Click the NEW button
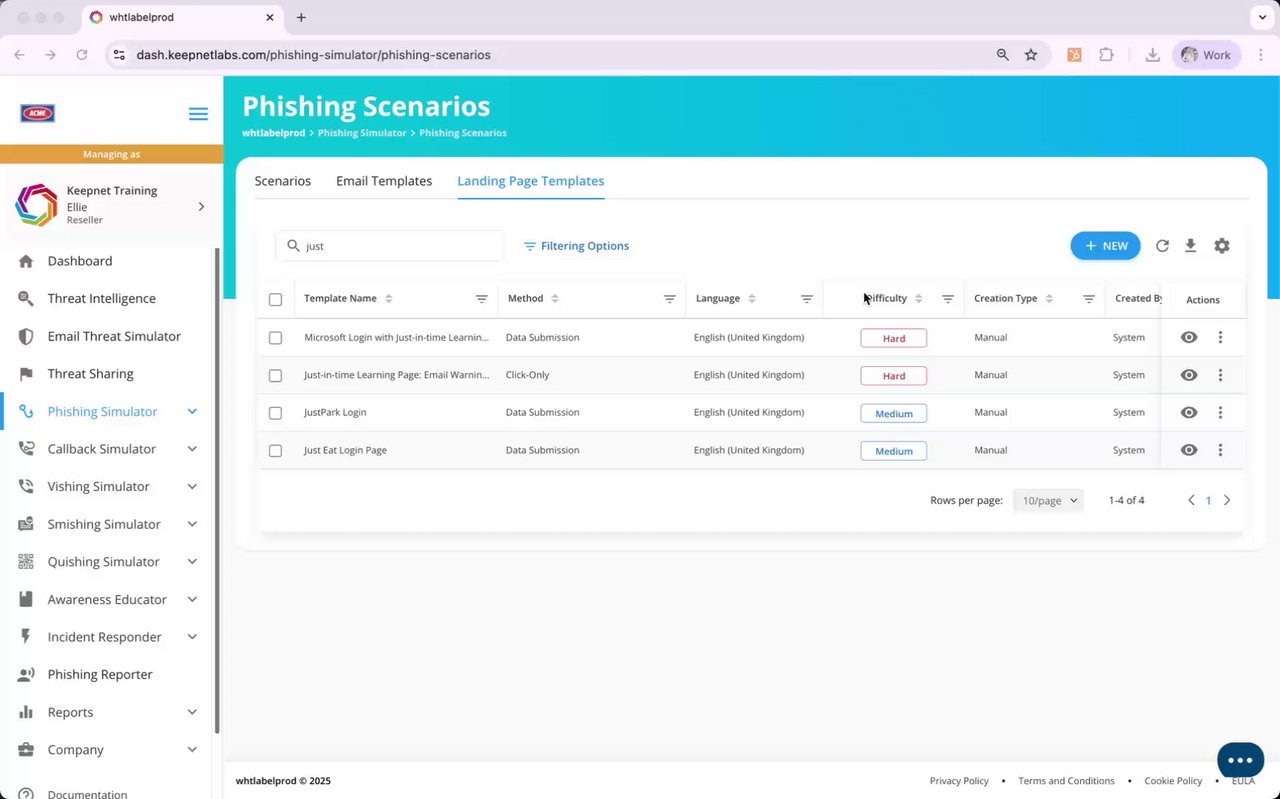The width and height of the screenshot is (1280, 799). 1105,246
